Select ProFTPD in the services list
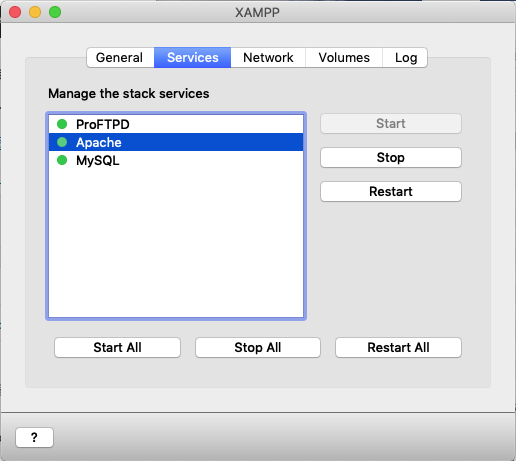The image size is (516, 461). 176,124
